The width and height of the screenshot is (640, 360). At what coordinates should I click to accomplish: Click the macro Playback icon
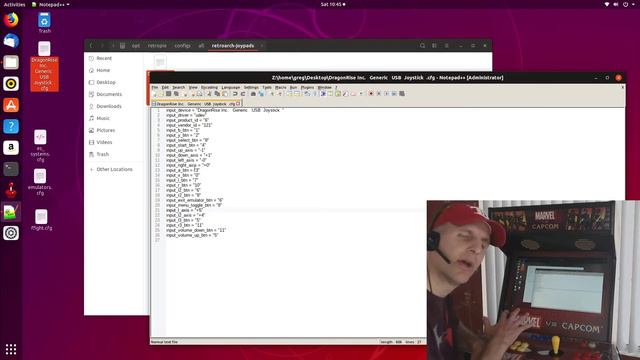pos(386,93)
